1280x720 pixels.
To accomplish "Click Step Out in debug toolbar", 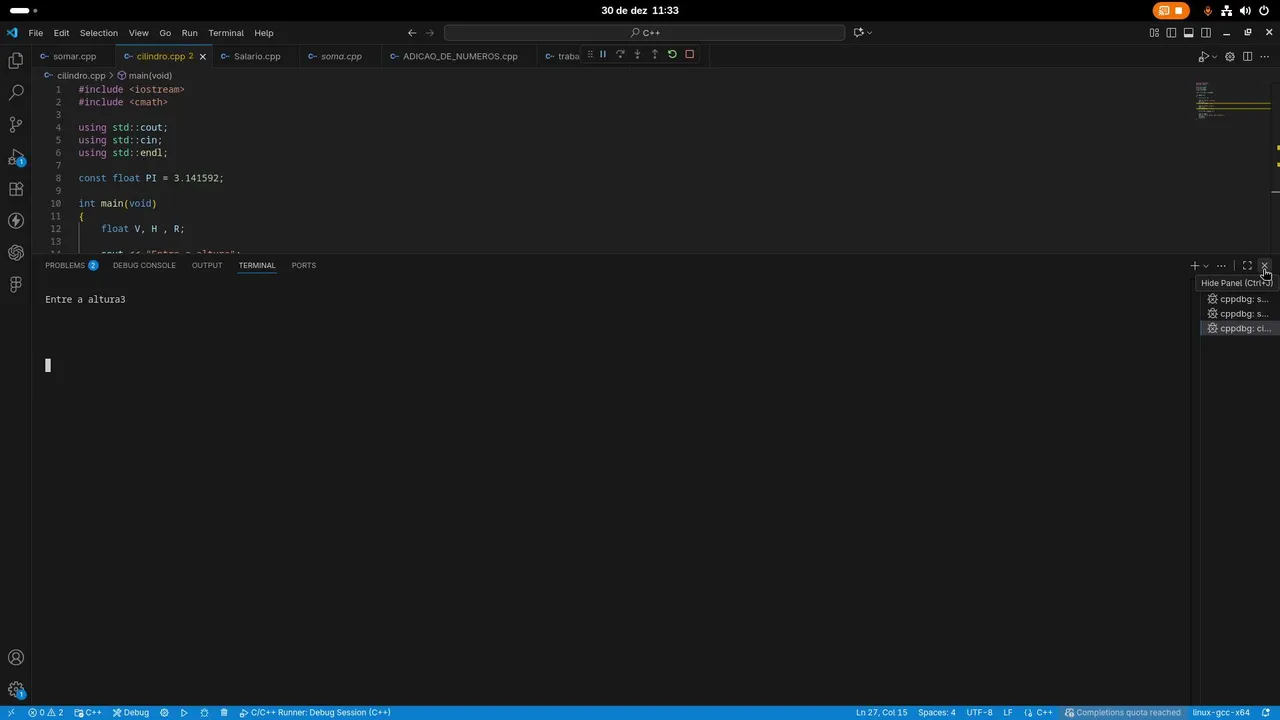I will [x=654, y=54].
